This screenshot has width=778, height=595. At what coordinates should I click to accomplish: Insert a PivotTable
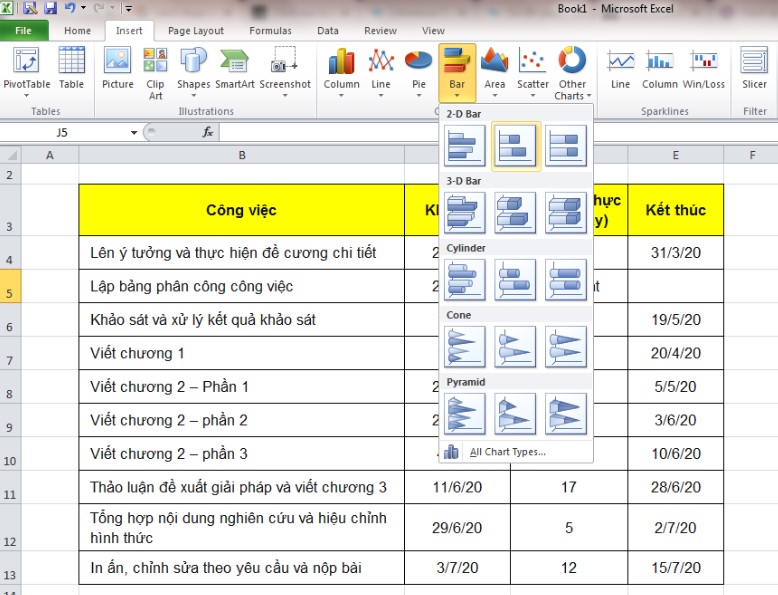point(26,72)
